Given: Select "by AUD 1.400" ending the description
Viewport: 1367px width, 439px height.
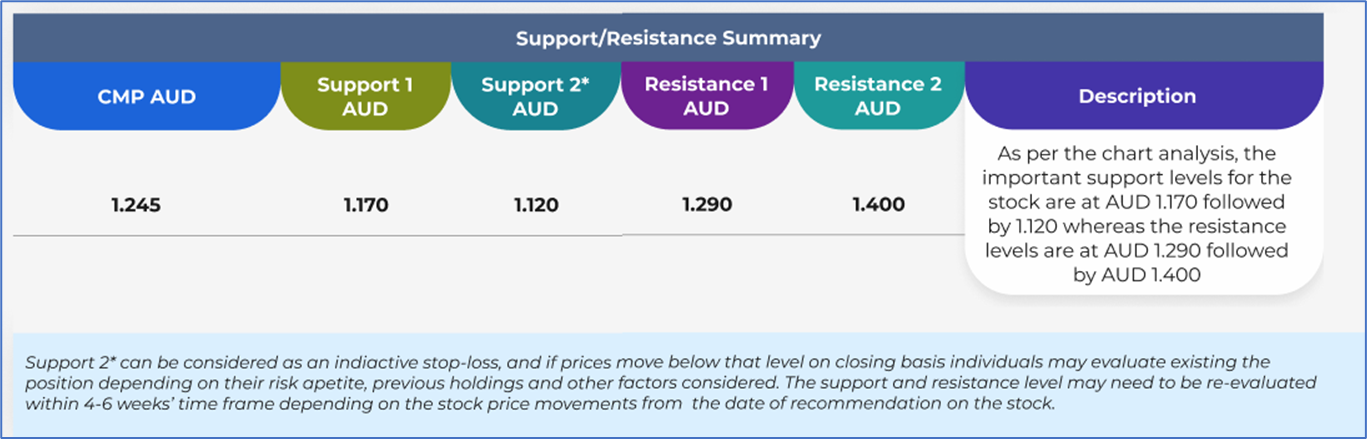Looking at the screenshot, I should coord(1137,274).
